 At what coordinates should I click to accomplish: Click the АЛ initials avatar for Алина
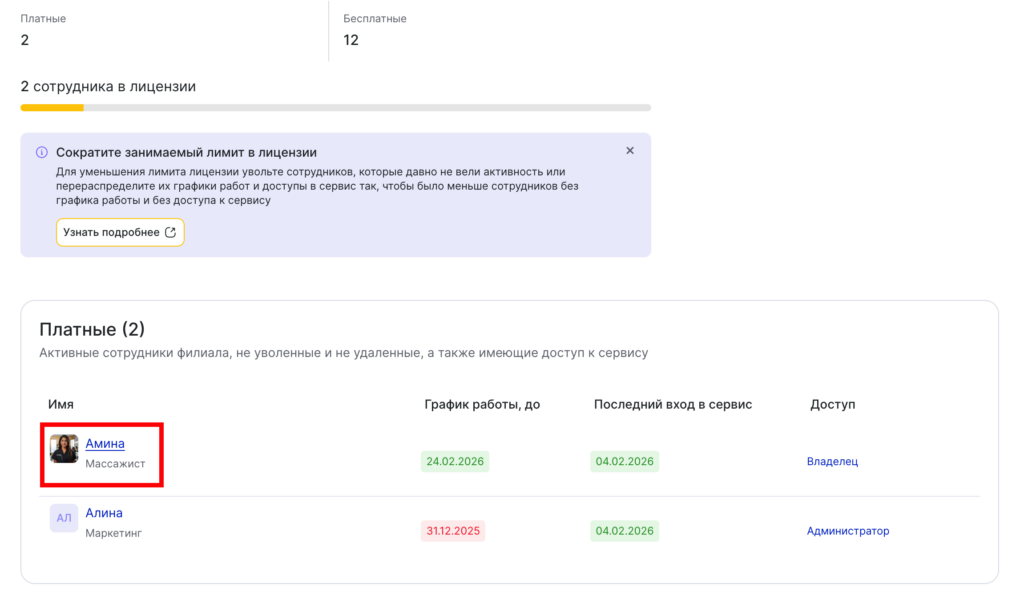[x=64, y=518]
